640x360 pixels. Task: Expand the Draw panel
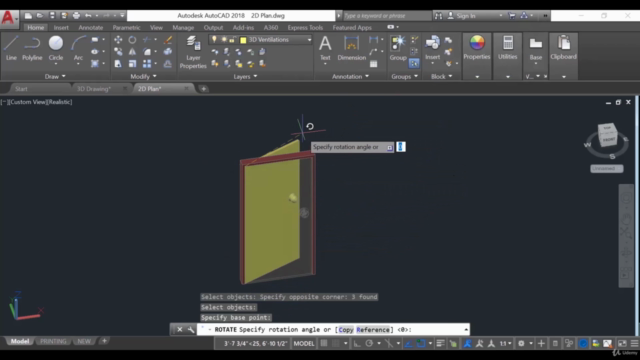(x=55, y=76)
